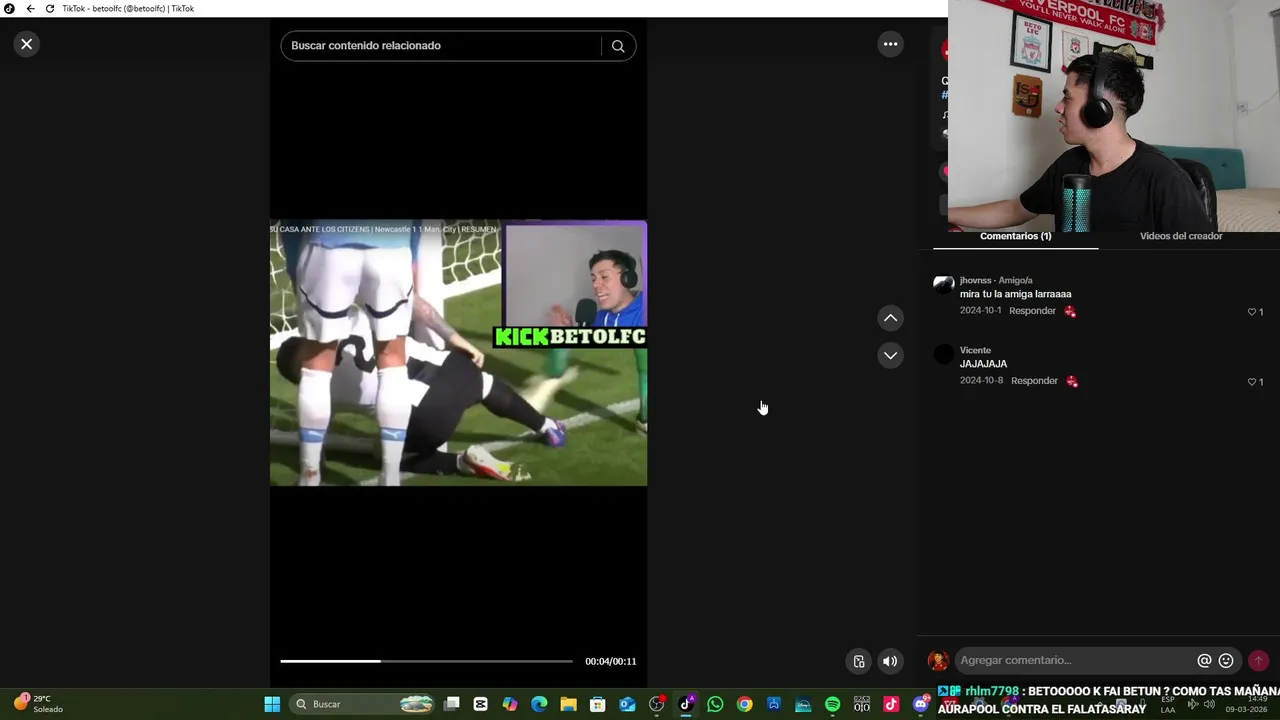The image size is (1280, 720).
Task: Open the red TikTok taskbar icon
Action: 891,704
